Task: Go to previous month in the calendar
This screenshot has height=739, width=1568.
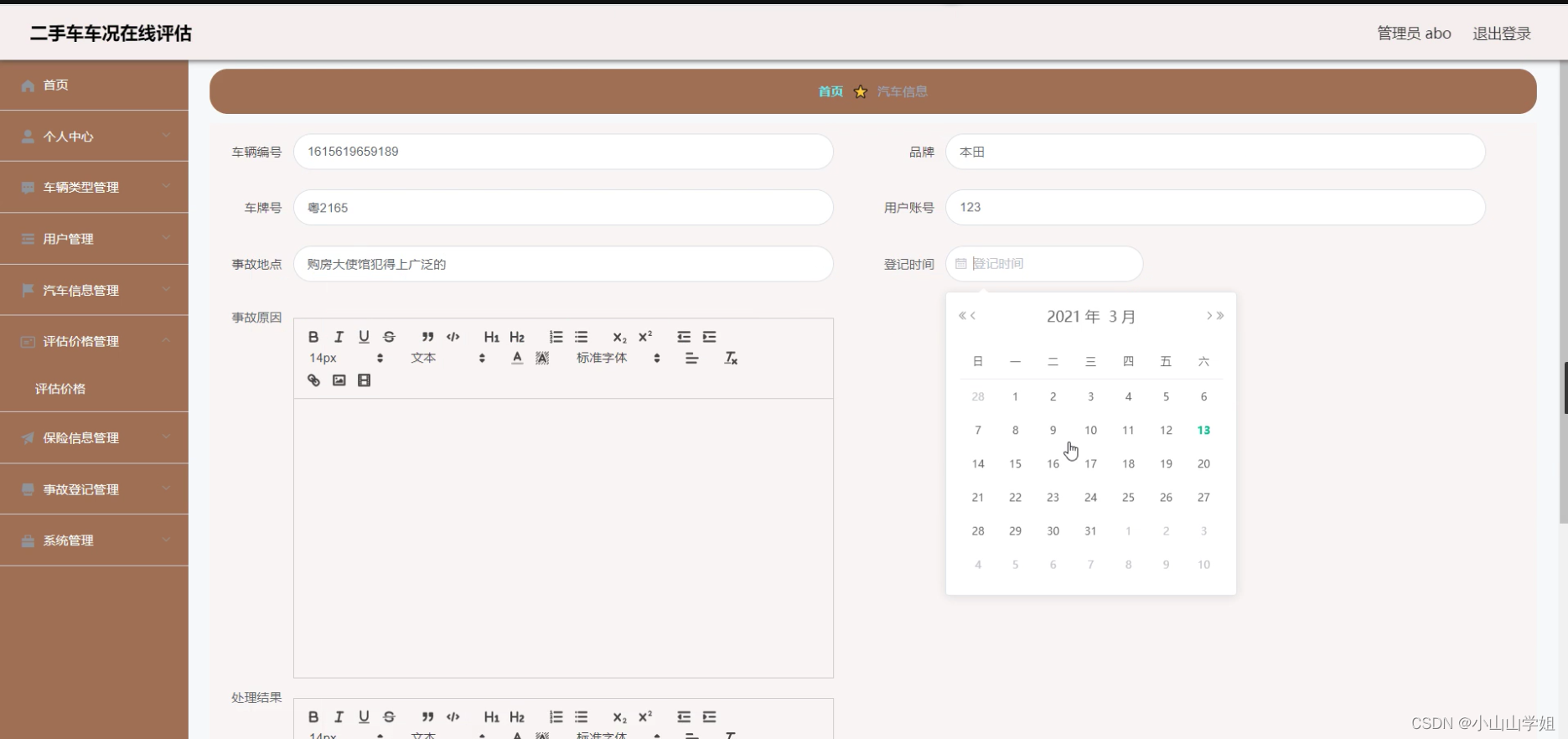Action: (973, 316)
